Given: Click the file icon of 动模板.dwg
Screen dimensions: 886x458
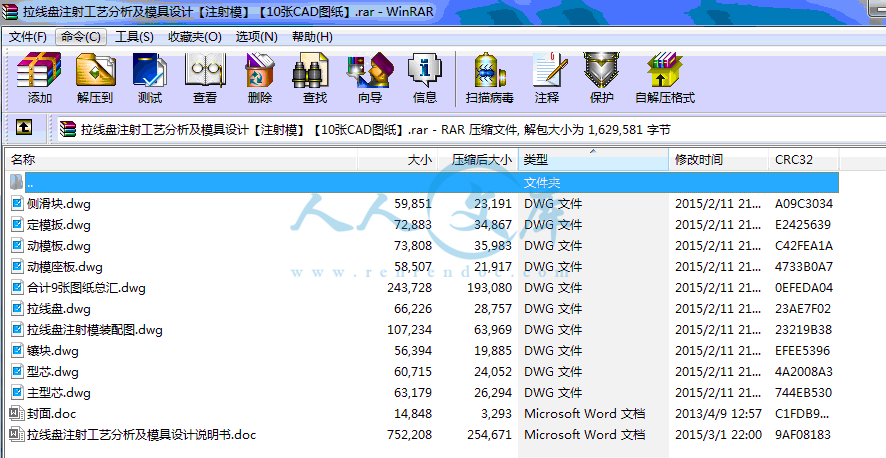Looking at the screenshot, I should tap(18, 246).
